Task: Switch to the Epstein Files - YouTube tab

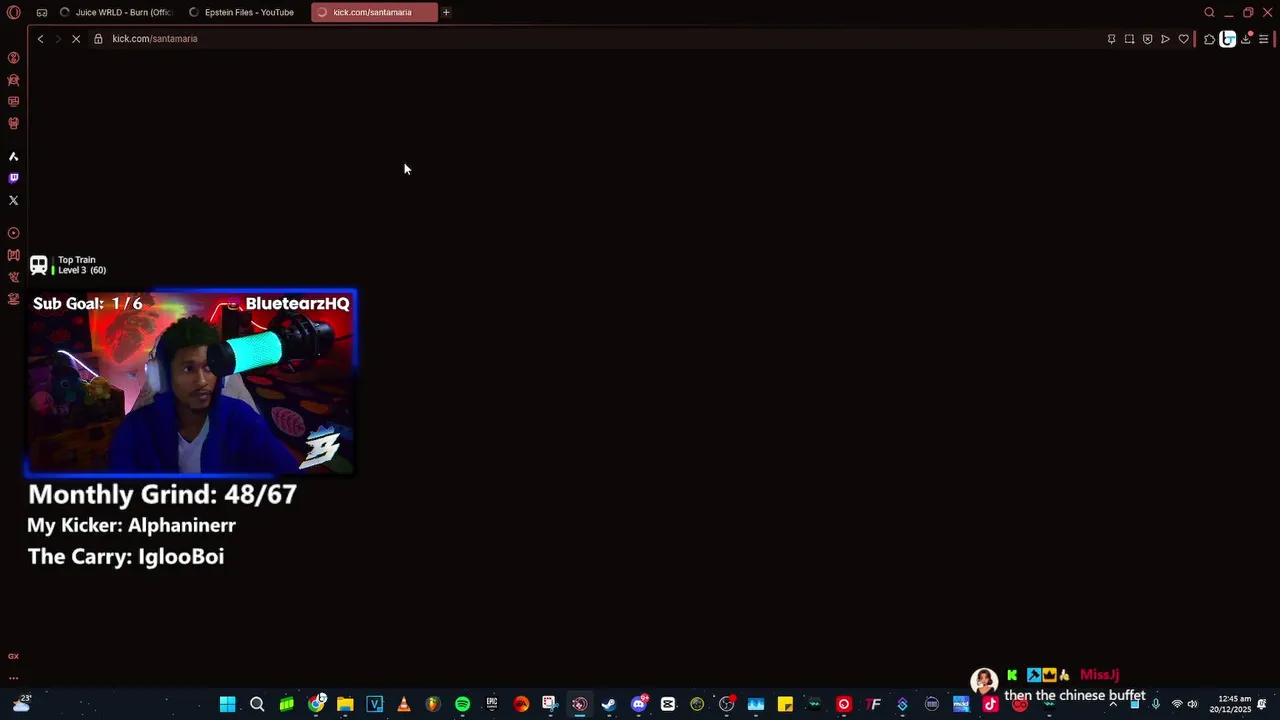Action: (245, 12)
